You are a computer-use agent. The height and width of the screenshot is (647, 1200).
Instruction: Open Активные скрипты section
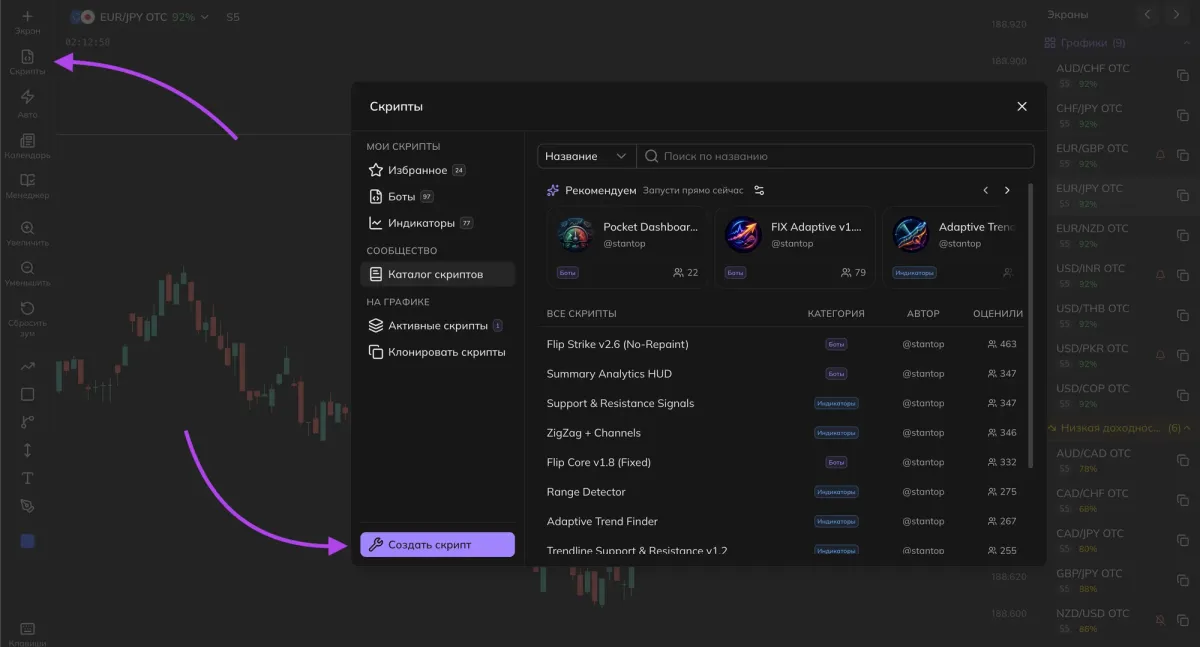tap(438, 325)
